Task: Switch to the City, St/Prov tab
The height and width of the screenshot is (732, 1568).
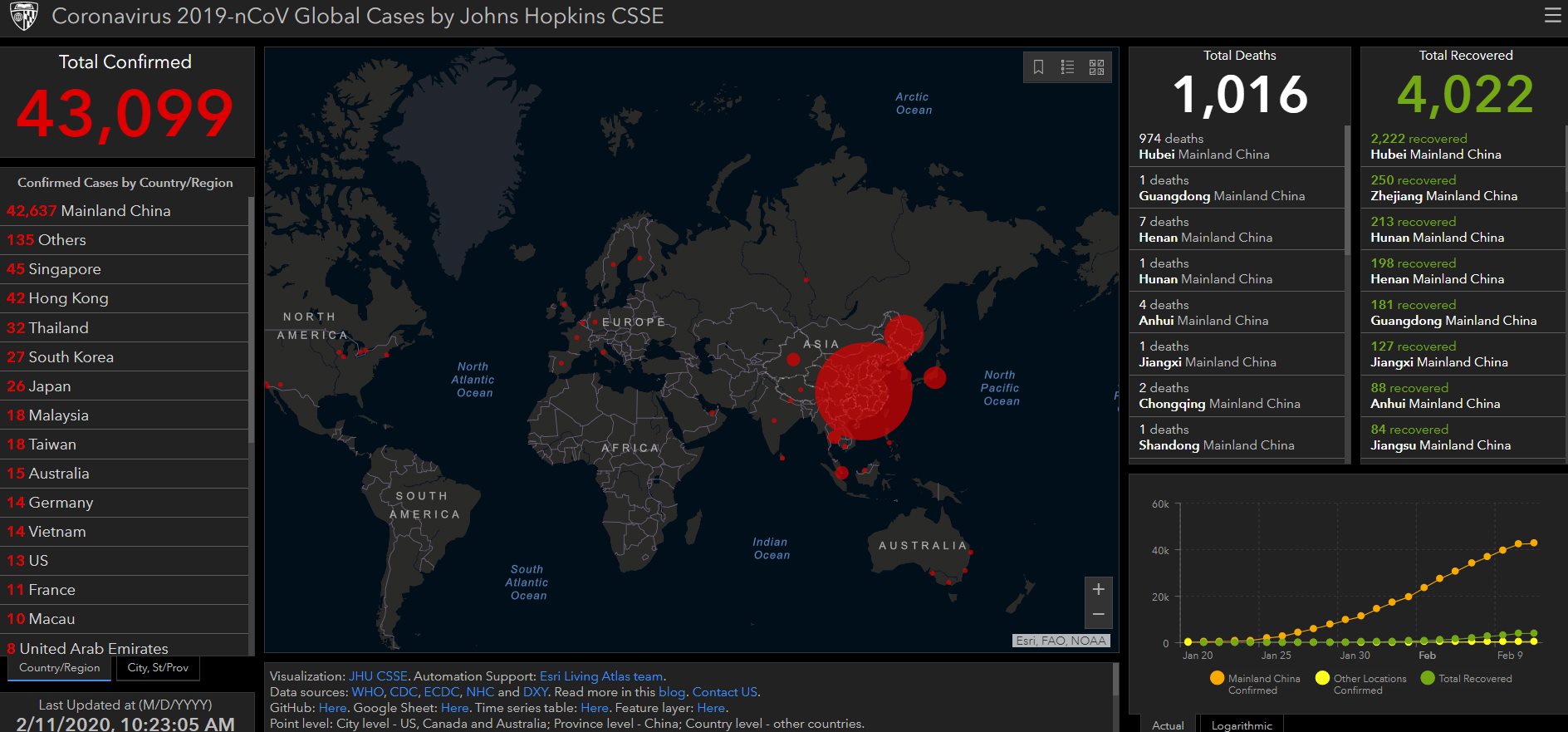Action: (x=158, y=667)
